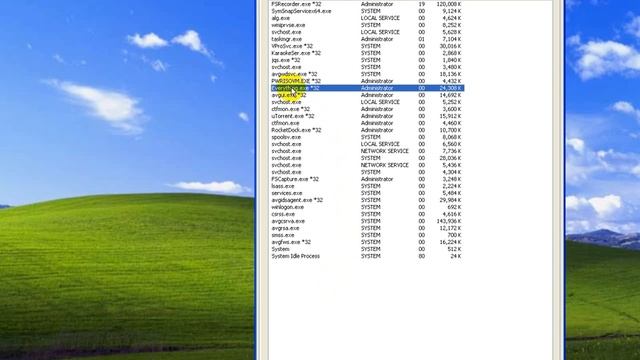This screenshot has height=360, width=640.
Task: Select the System Idle Process row
Action: click(367, 256)
